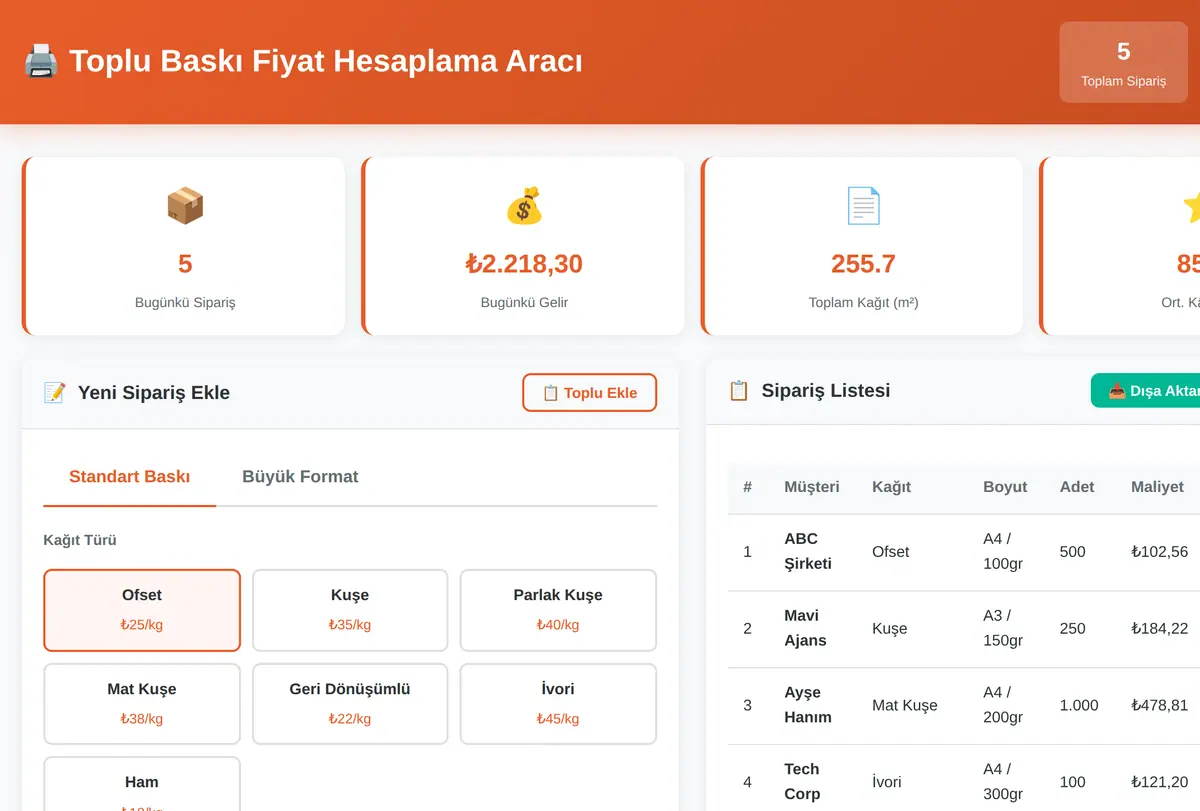Select the Ofset paper type
Screen dimensions: 1200x811
(142, 610)
